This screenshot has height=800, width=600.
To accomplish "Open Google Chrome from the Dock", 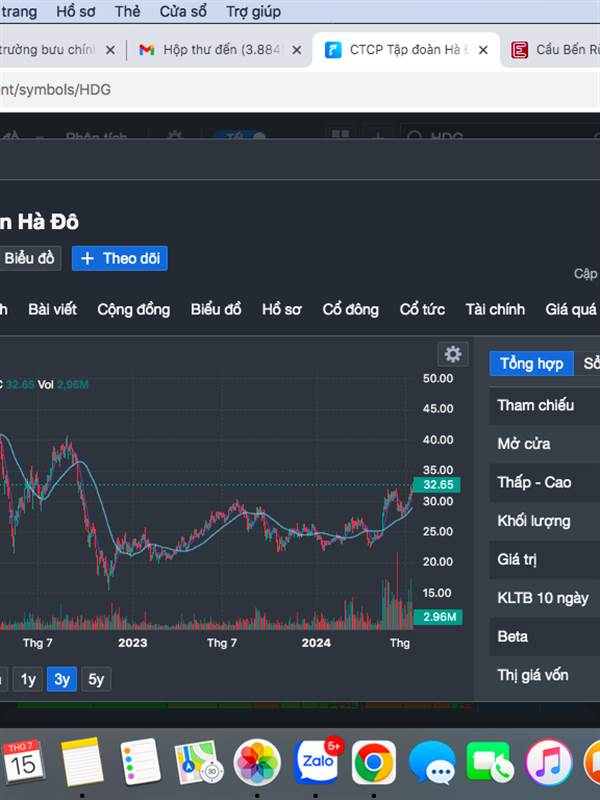I will (374, 762).
